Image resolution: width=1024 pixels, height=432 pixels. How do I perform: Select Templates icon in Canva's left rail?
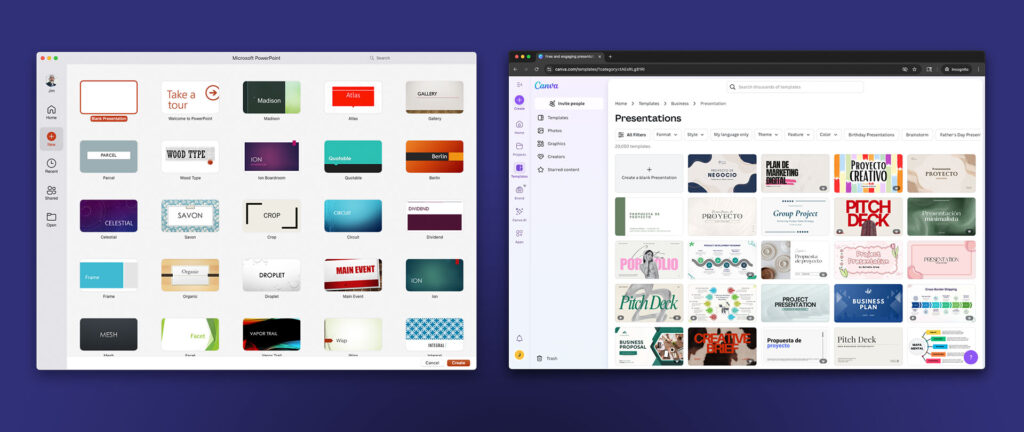point(519,170)
